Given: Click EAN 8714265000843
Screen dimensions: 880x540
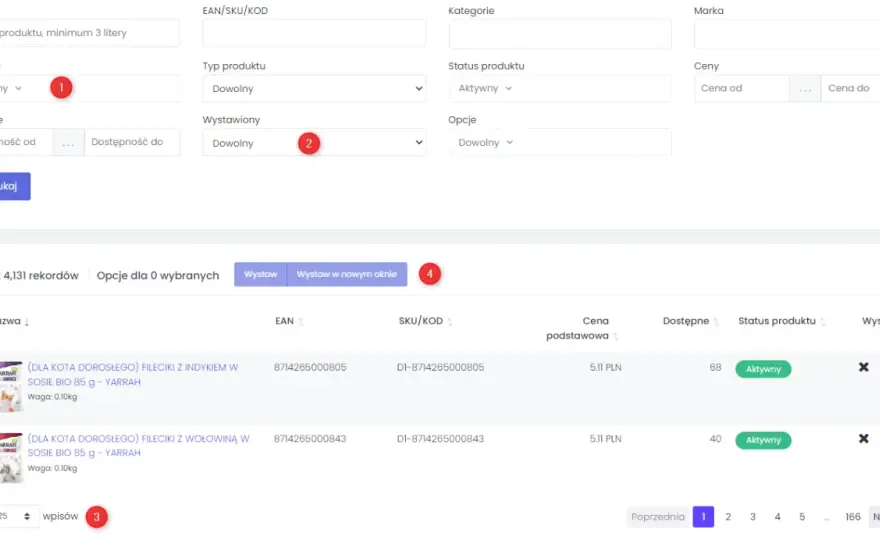Looking at the screenshot, I should point(310,439).
